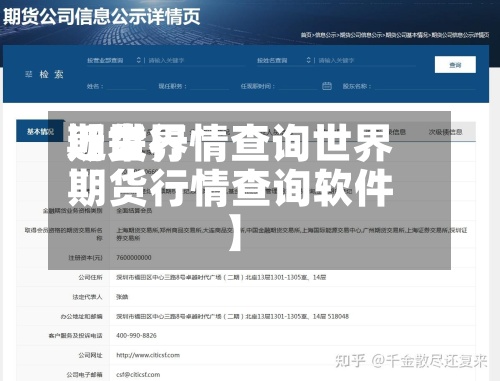
Task: Focus the 现任职务 input field
Action: coord(209,86)
